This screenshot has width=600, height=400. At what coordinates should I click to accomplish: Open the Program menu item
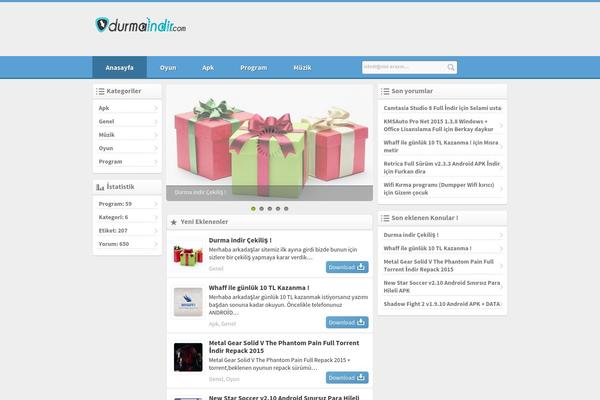tap(253, 67)
